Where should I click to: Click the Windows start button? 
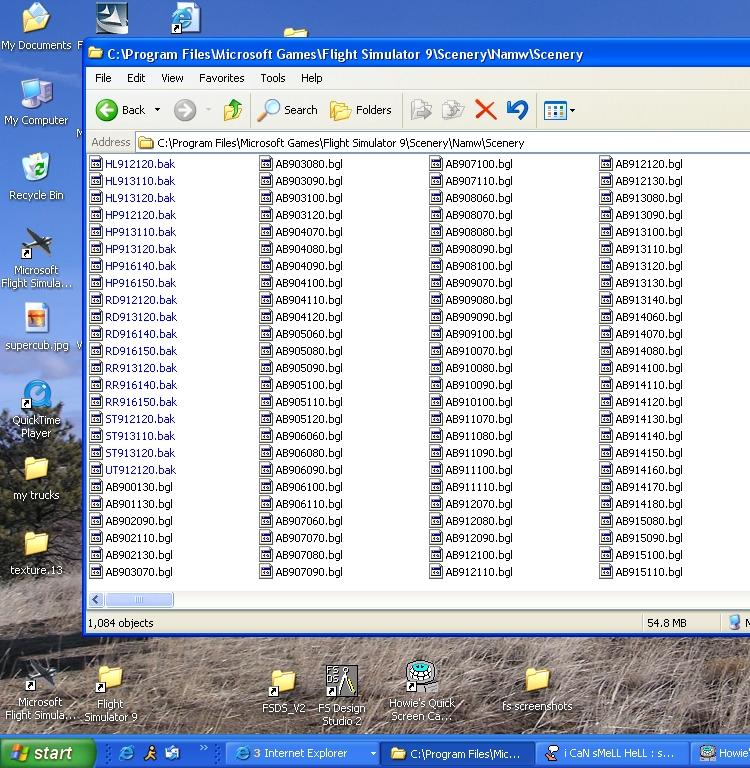47,753
